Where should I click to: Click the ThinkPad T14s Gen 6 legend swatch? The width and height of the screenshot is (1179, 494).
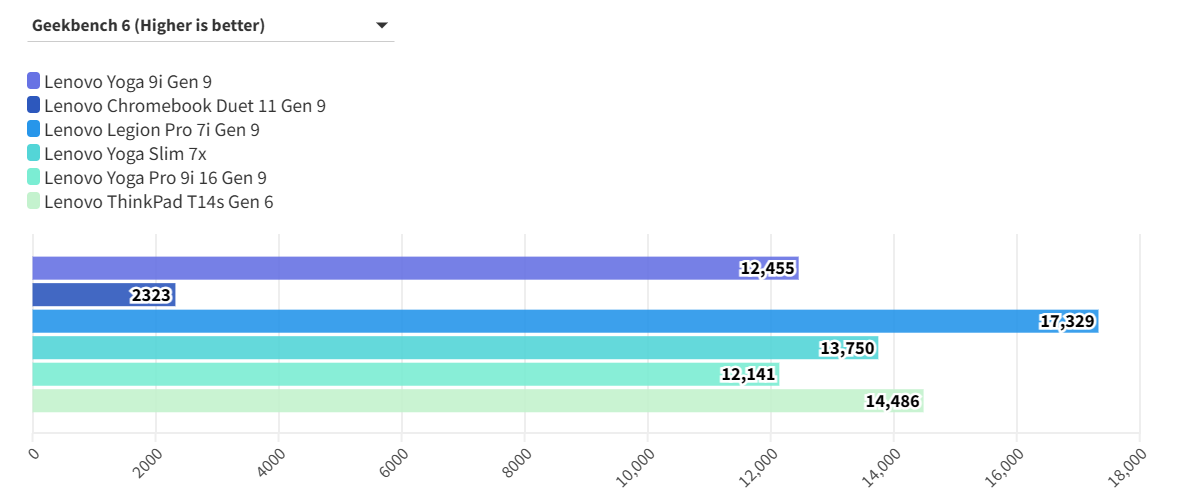pyautogui.click(x=34, y=202)
